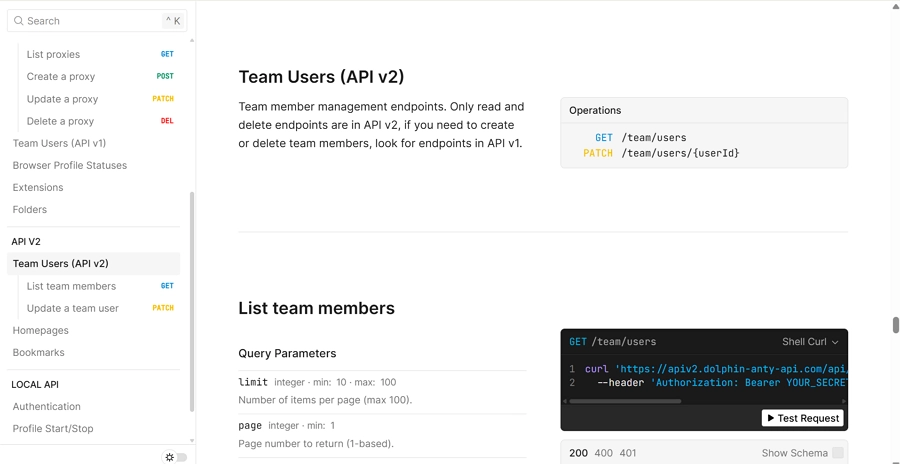Open List team members in sidebar
This screenshot has height=464, width=900.
click(71, 286)
